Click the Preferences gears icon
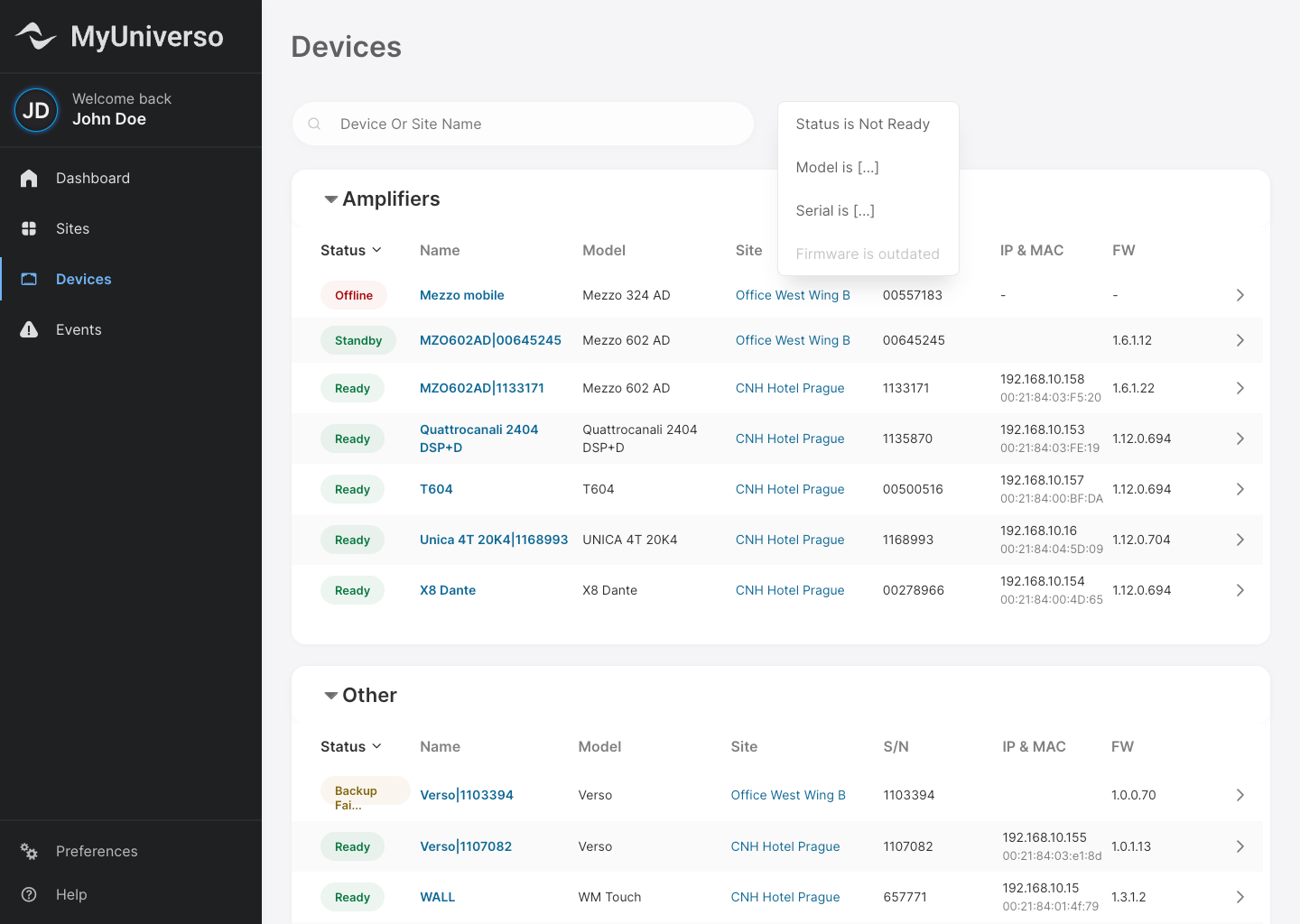Screen dimensions: 1300x924 29,851
